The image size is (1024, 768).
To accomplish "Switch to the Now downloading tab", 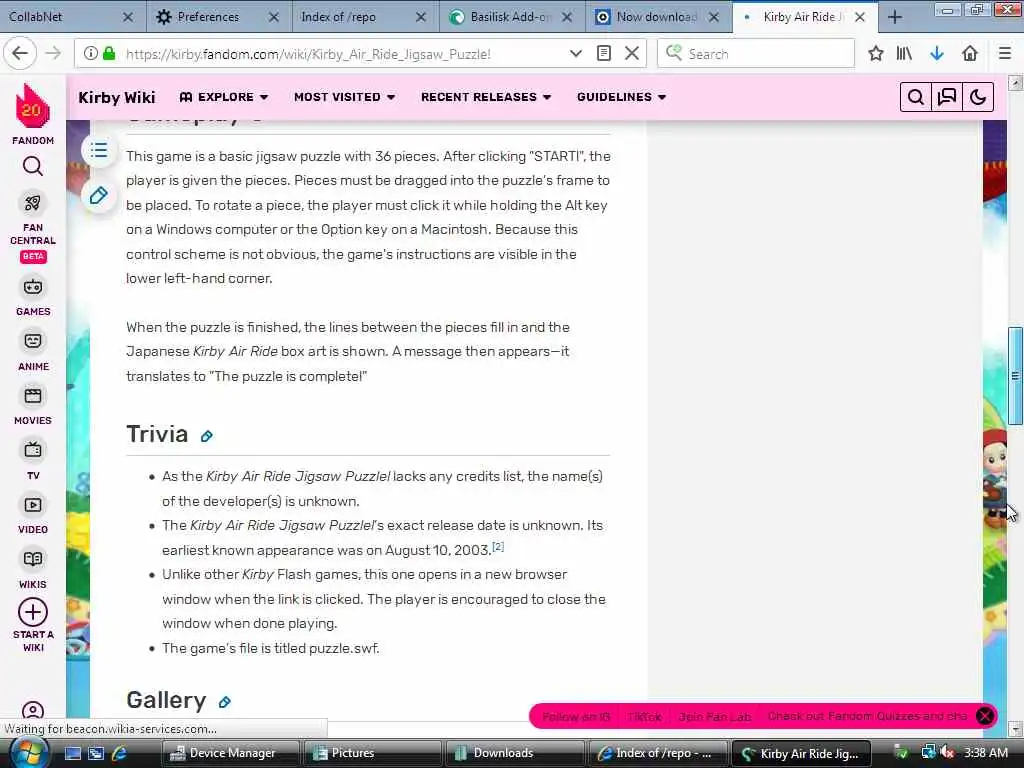I will point(657,17).
